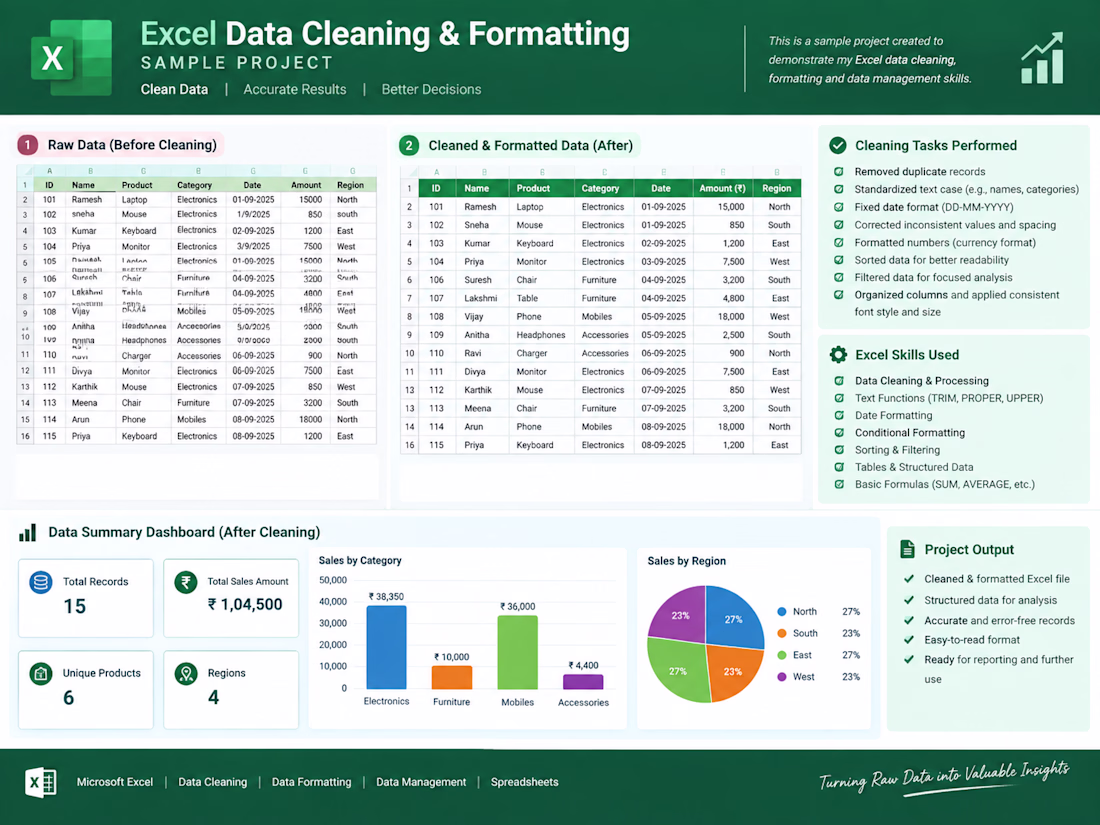Click the Sales by Region chart title
The image size is (1100, 825).
(x=686, y=561)
